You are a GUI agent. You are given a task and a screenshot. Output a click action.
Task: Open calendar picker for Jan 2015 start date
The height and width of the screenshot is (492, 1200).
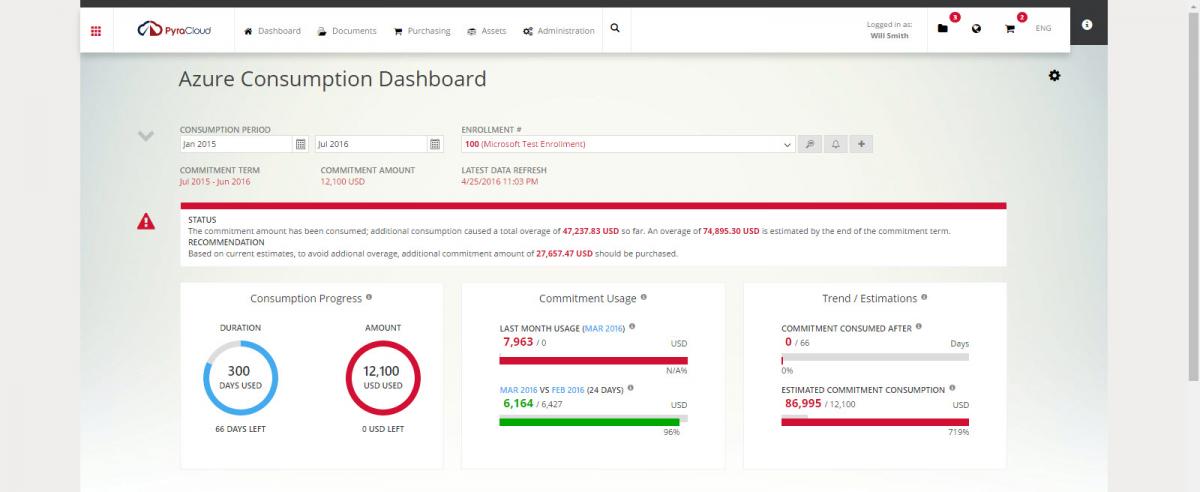[x=300, y=144]
